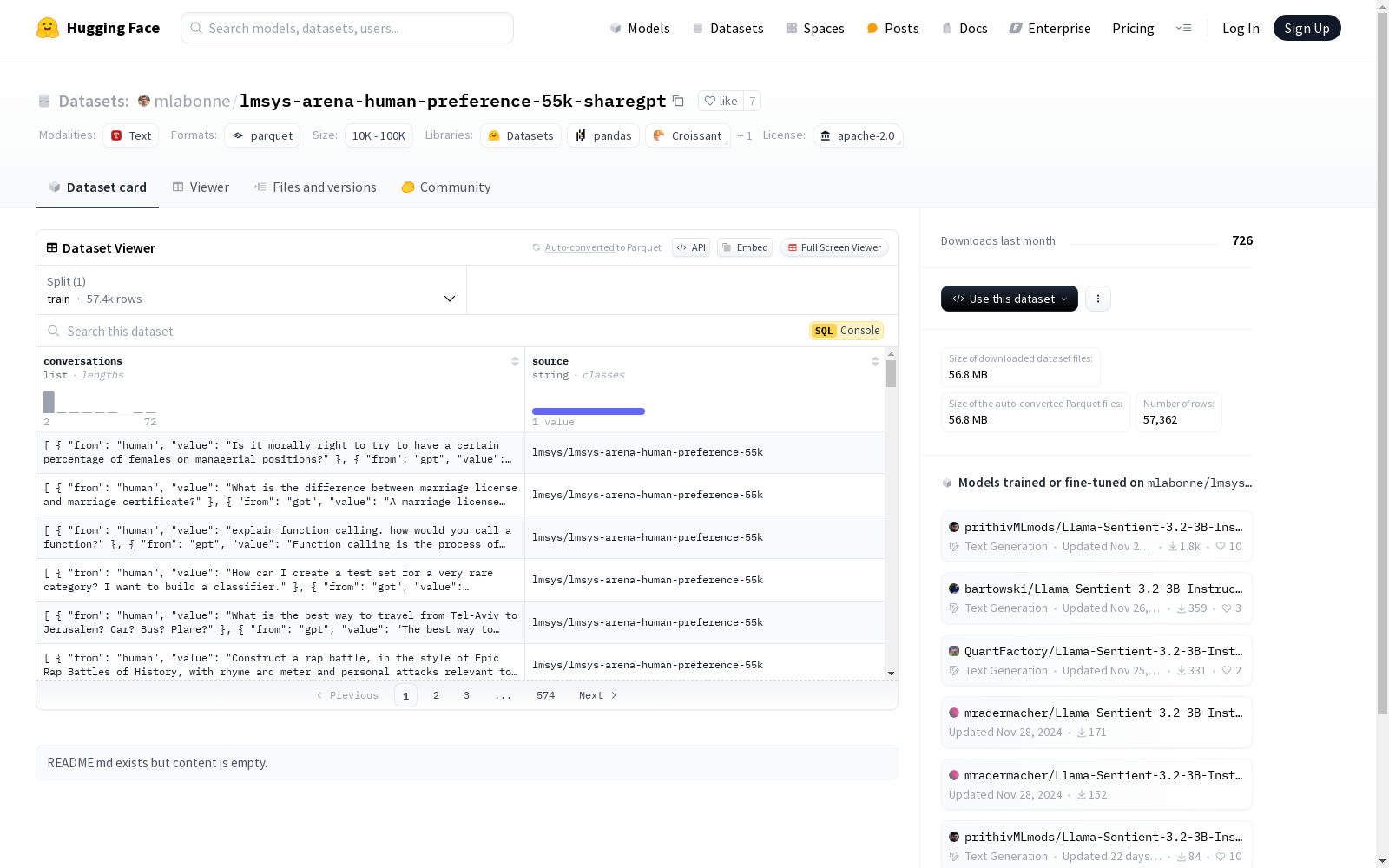Click the row about explain function calling
The height and width of the screenshot is (868, 1389).
pos(460,537)
